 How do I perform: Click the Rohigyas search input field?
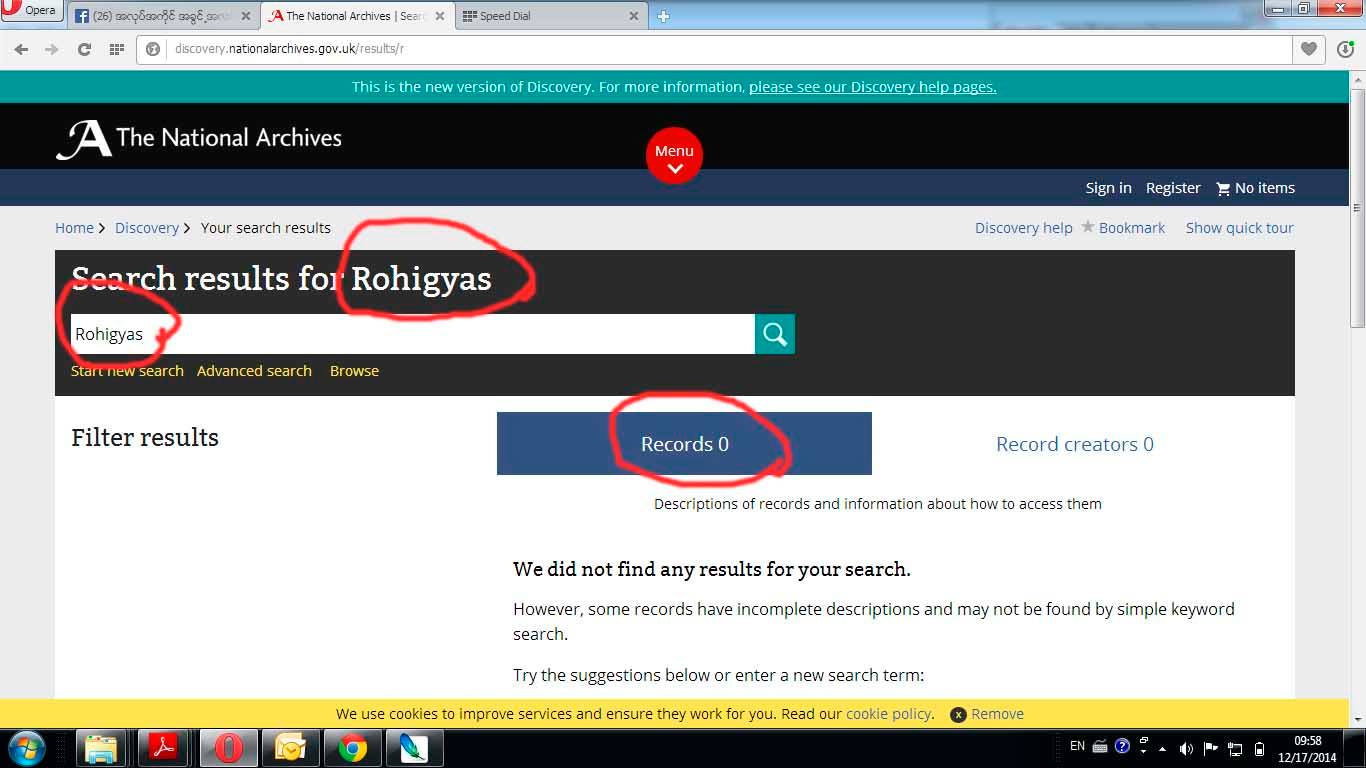pyautogui.click(x=412, y=334)
